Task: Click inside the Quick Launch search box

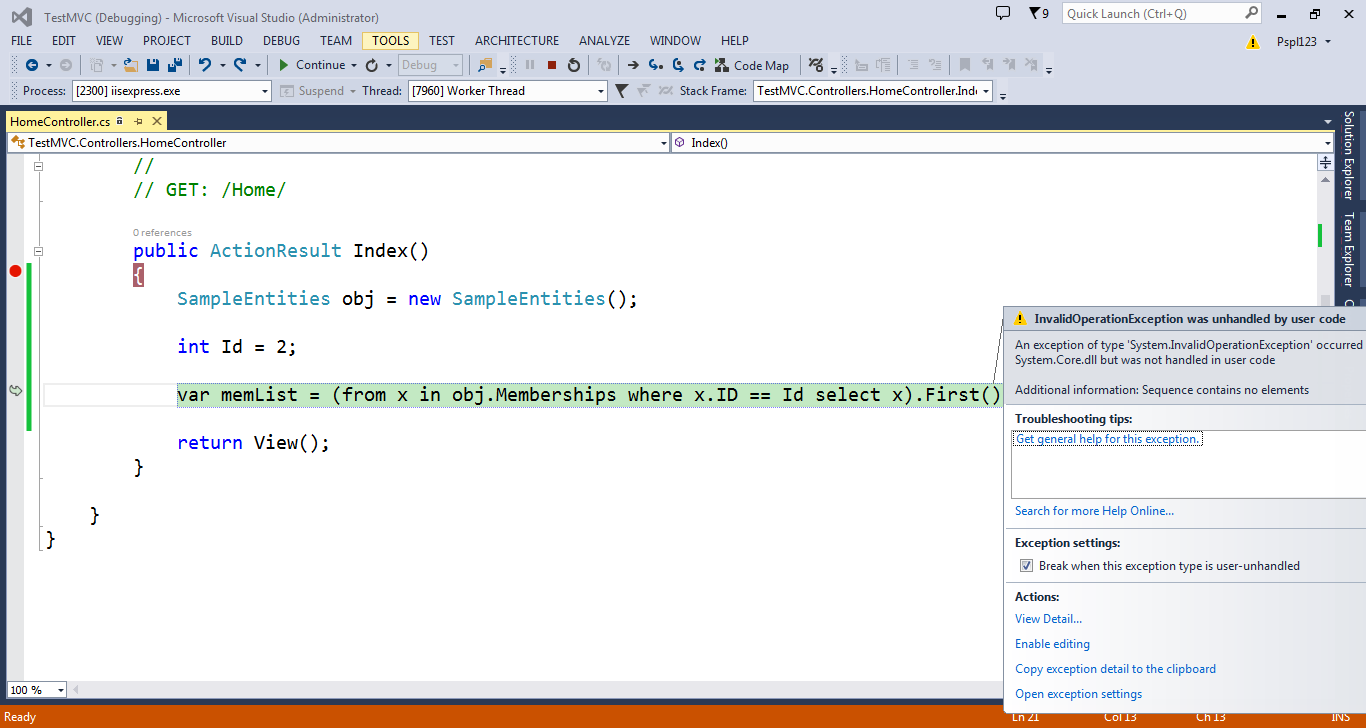Action: coord(1150,13)
